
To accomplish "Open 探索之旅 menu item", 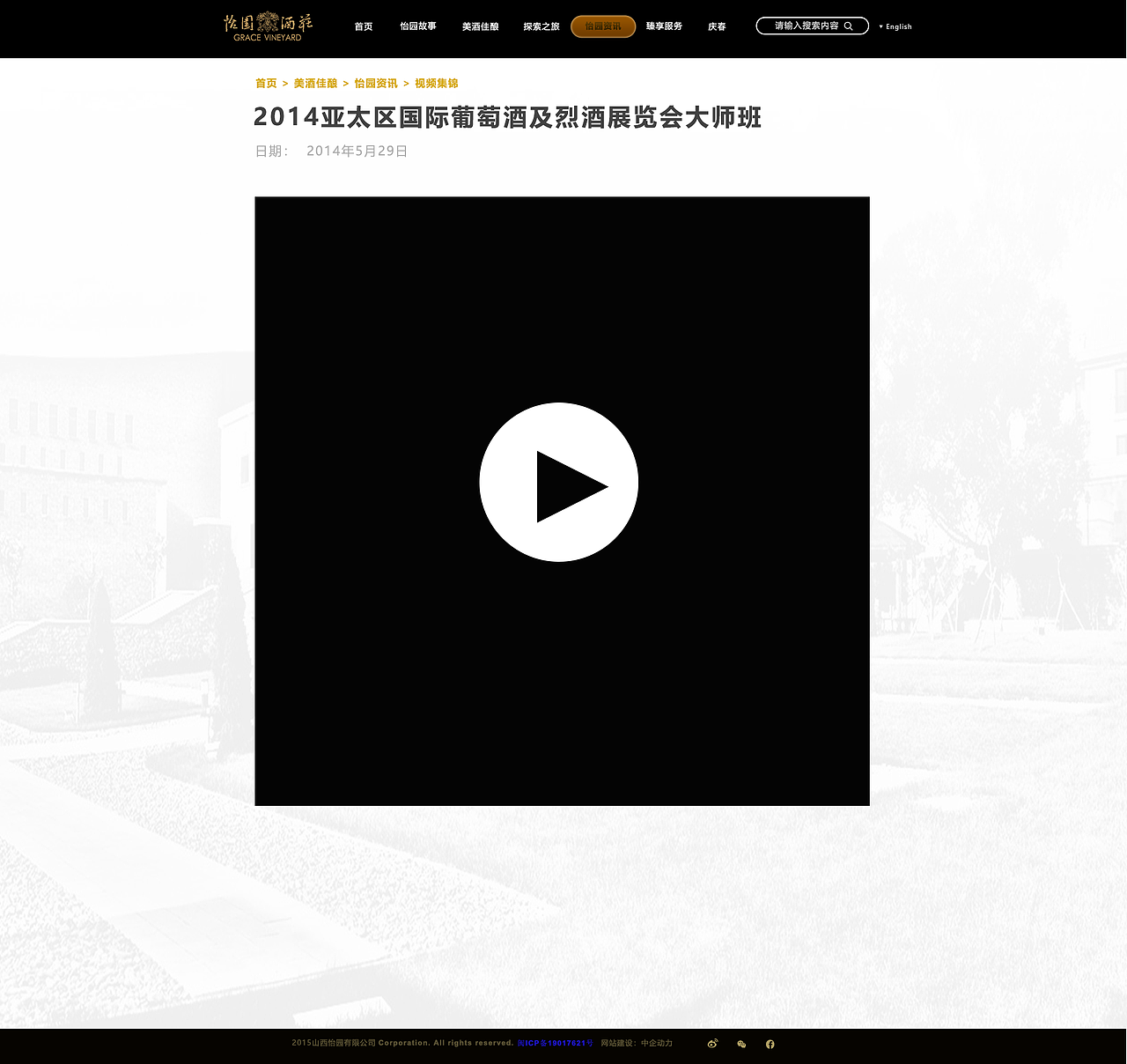I will [x=541, y=26].
